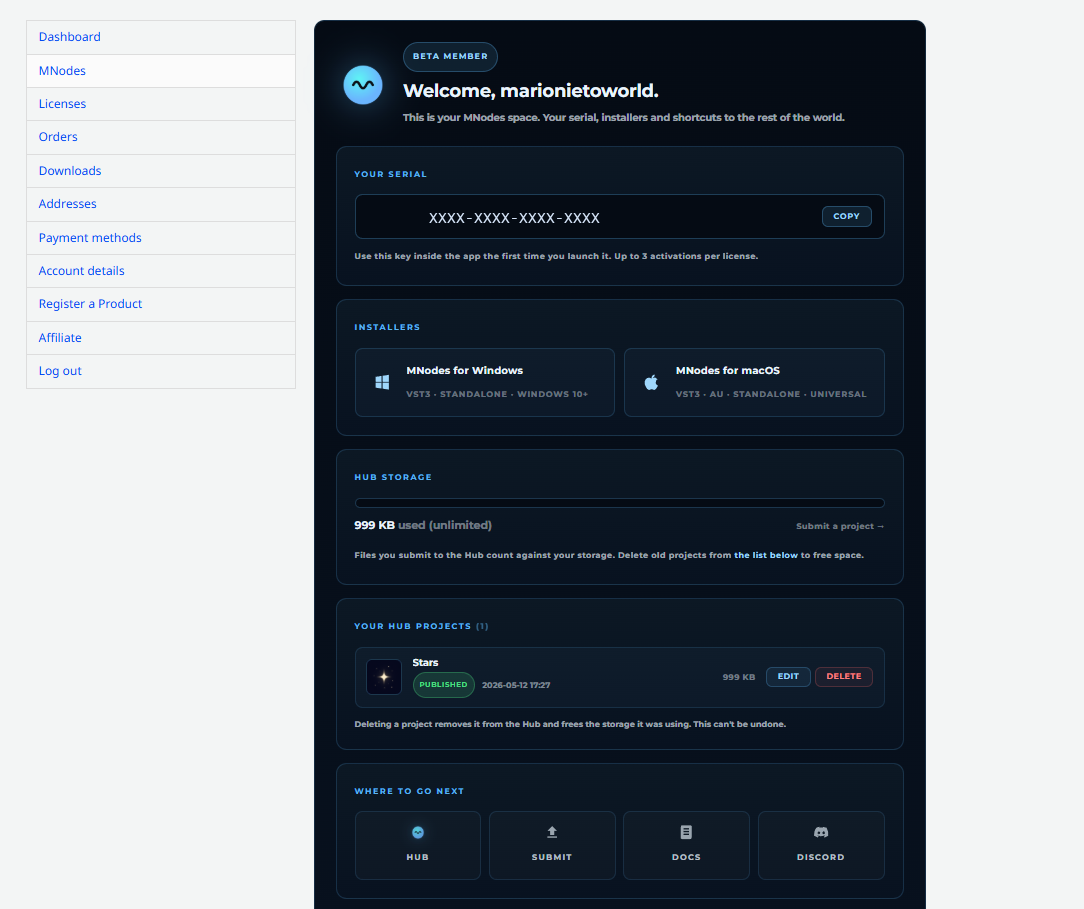Viewport: 1084px width, 909px height.
Task: Click the Windows logo icon
Action: pos(382,382)
